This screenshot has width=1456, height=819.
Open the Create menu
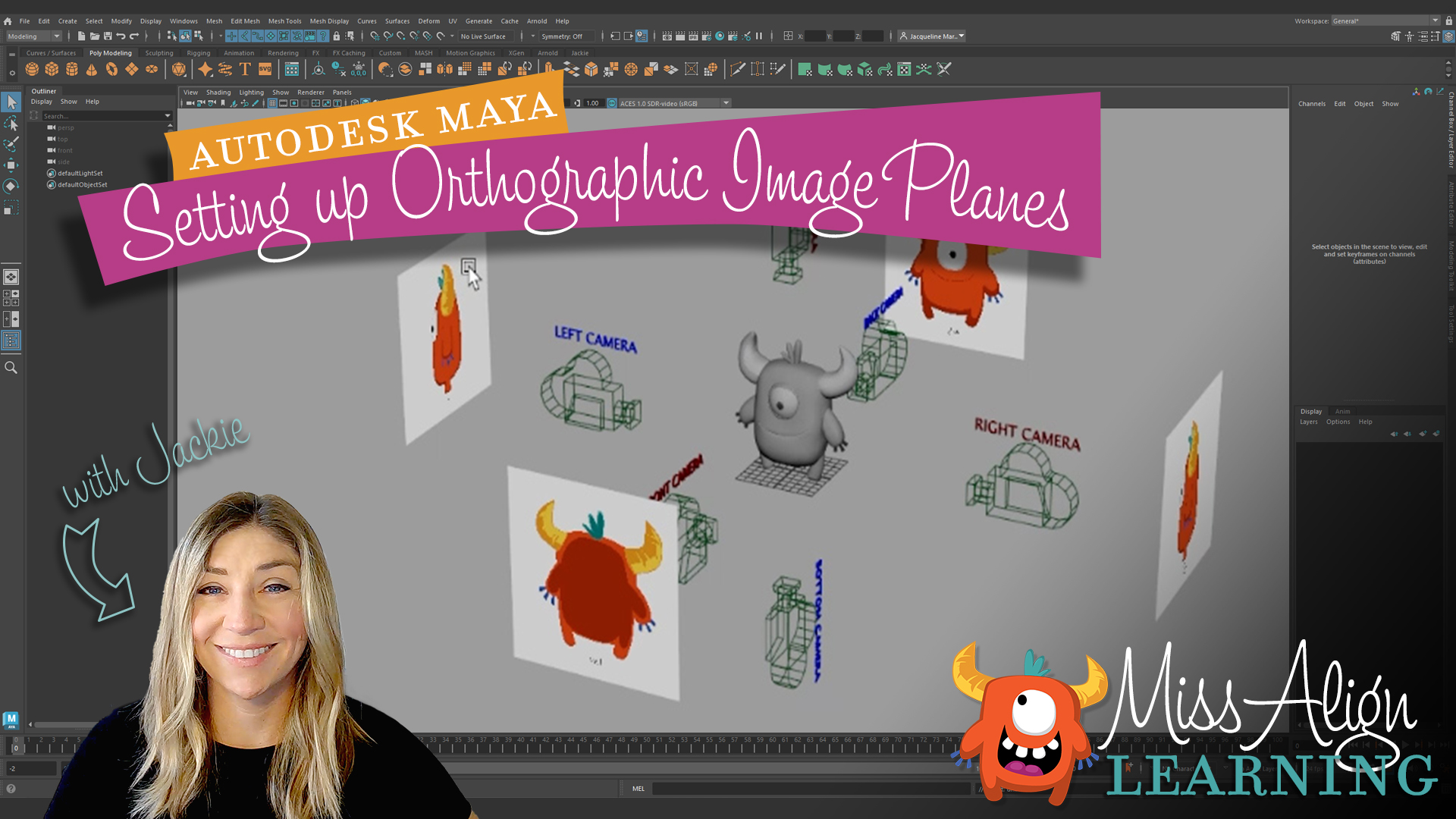point(67,21)
